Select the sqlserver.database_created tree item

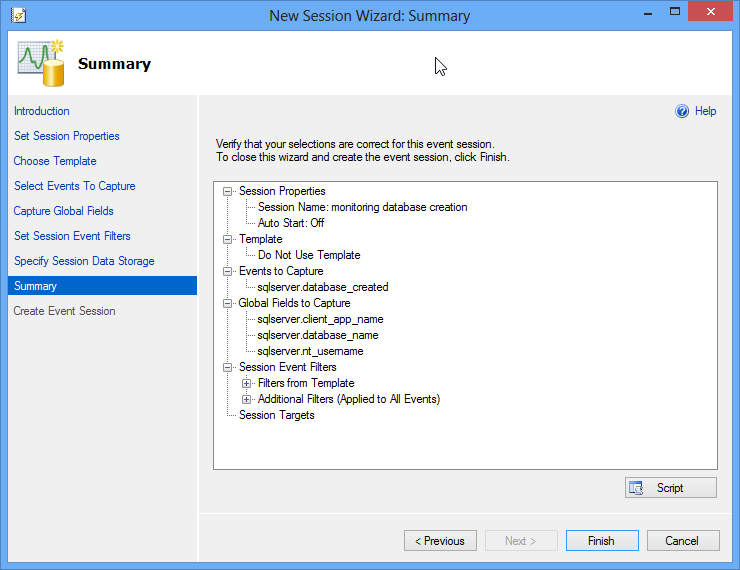(x=322, y=287)
